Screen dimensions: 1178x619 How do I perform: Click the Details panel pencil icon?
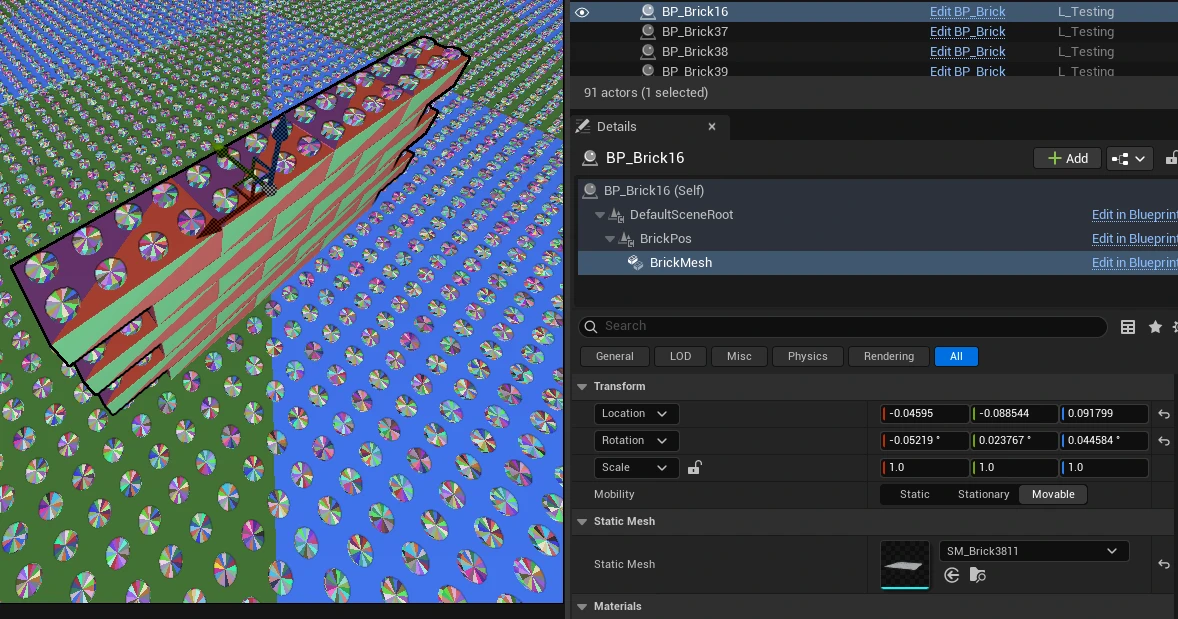(582, 126)
